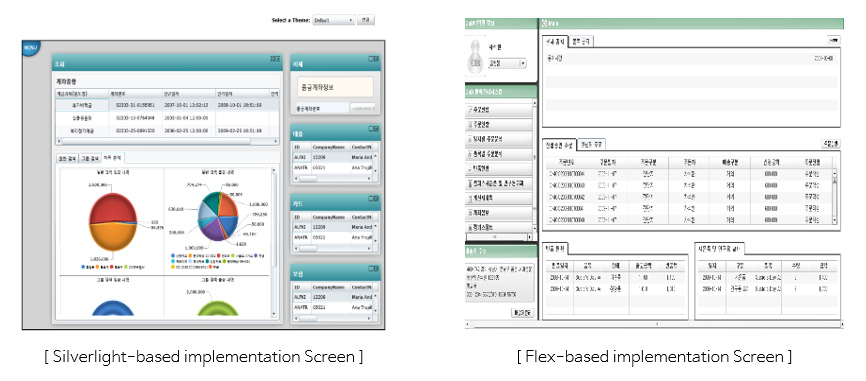Click the window icons on third right-side panel header
Viewport: 866px width, 381px height.
point(374,199)
